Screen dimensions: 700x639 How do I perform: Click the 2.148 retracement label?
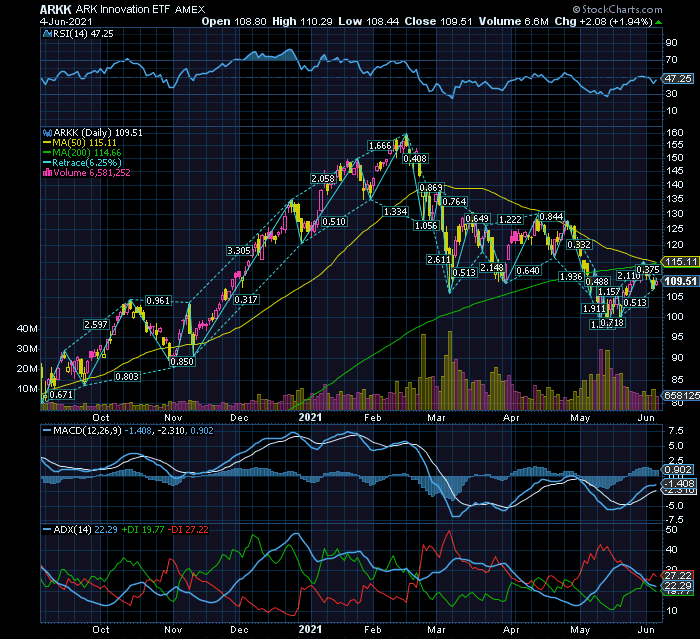492,267
